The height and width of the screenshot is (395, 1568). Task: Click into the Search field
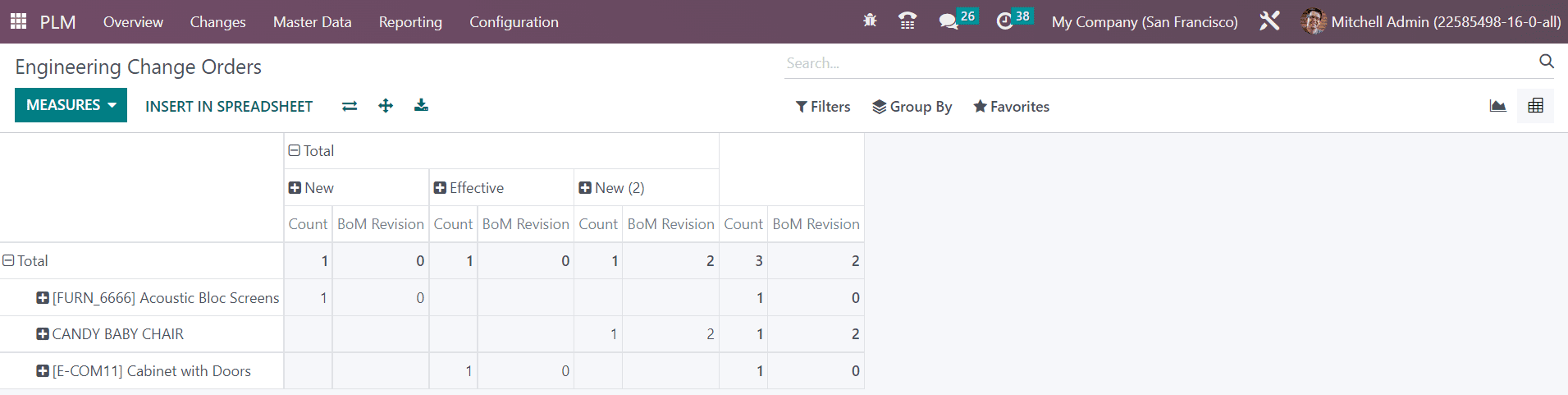pyautogui.click(x=1159, y=63)
